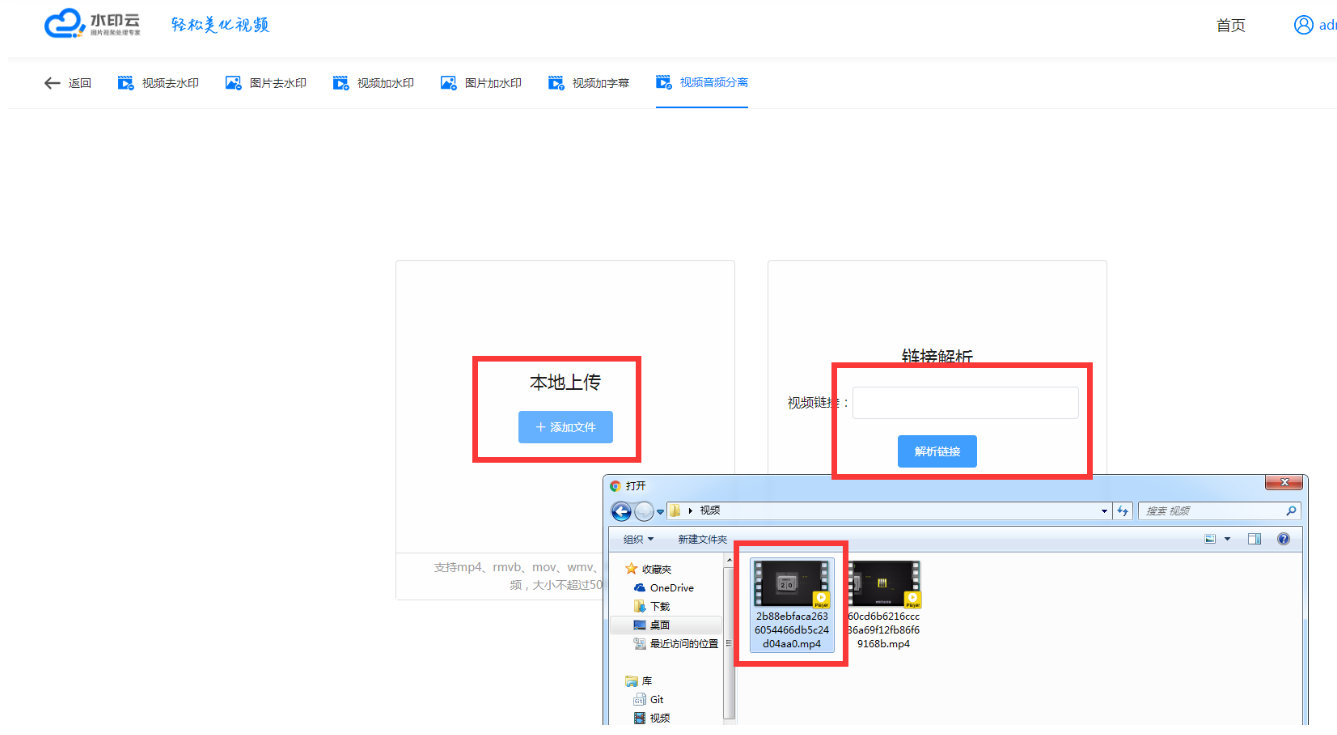Go to 首页 in the top bar
This screenshot has width=1337, height=735.
(x=1230, y=25)
